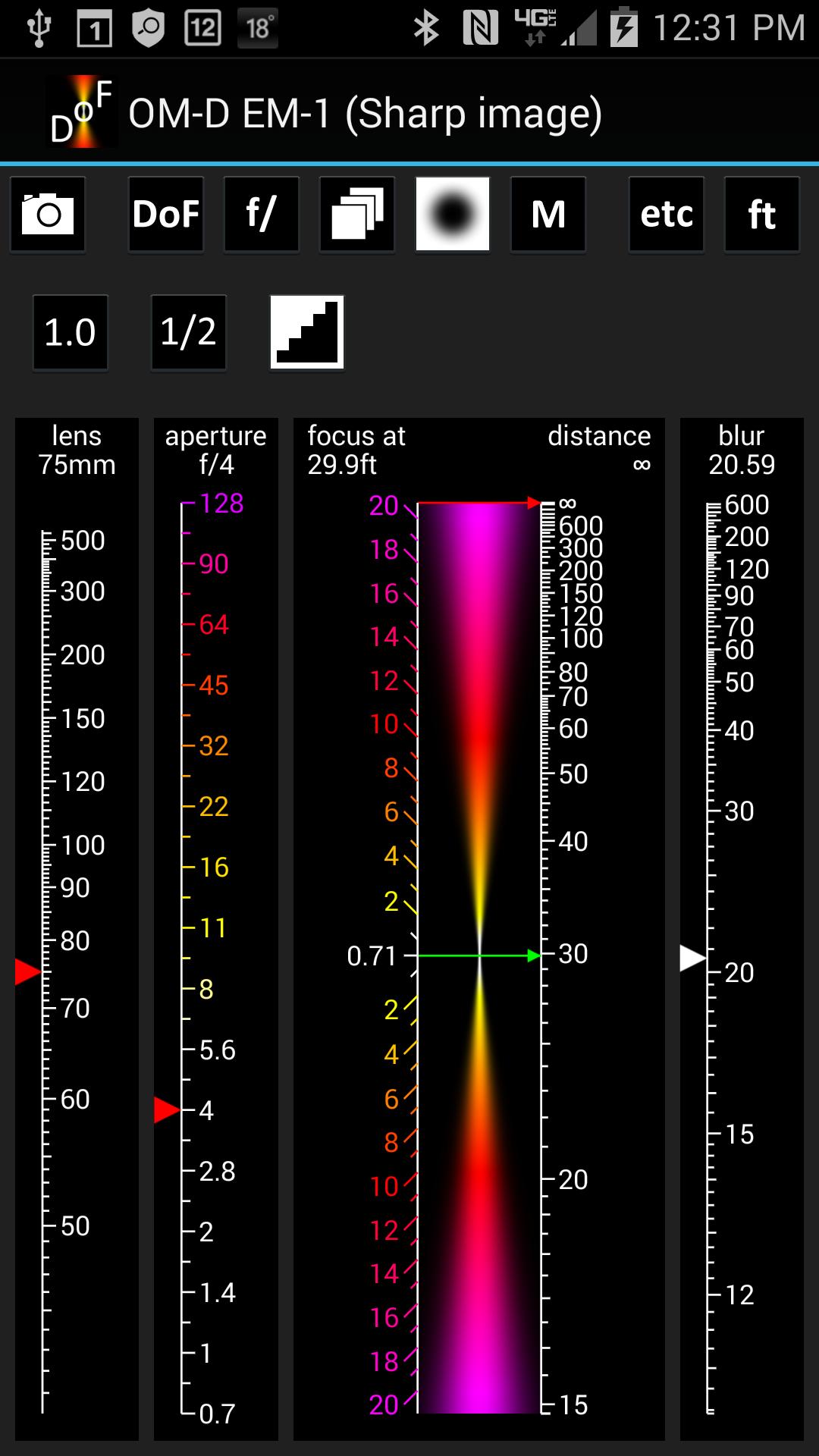Screen dimensions: 819x1456
Task: Tap the red aperture marker at f/4
Action: (x=166, y=1109)
